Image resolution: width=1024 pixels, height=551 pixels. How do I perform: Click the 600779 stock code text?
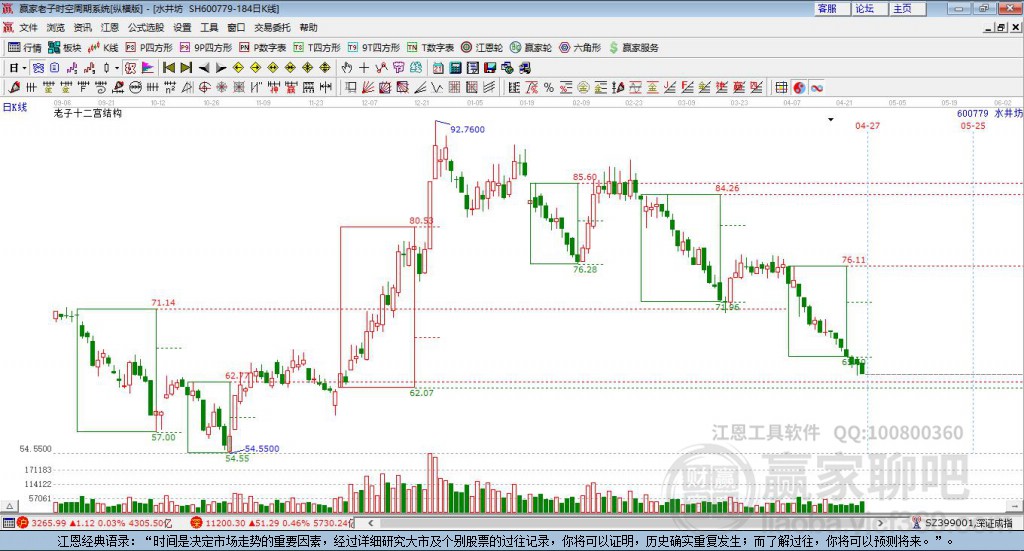coord(972,113)
